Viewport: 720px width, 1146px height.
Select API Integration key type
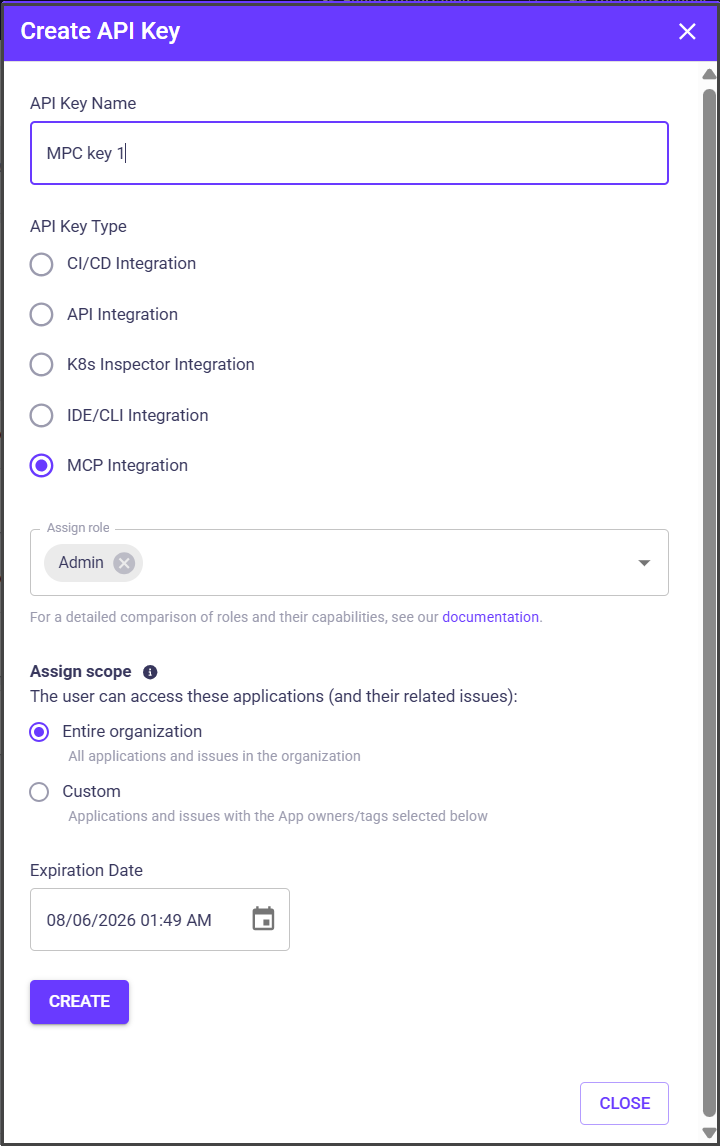(41, 314)
